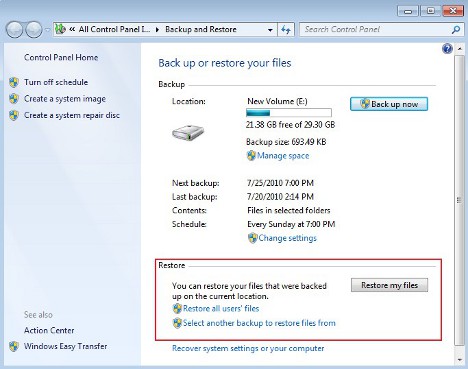Click the Every Sunday at 7:00 PM schedule text
468x369 pixels.
tap(291, 224)
